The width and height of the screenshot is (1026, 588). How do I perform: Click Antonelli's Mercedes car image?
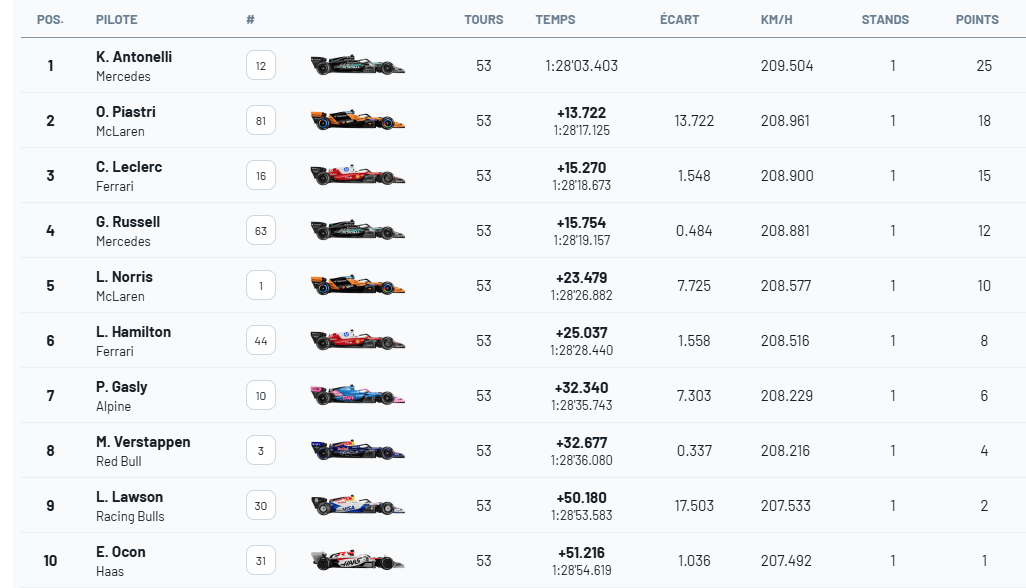[x=358, y=66]
